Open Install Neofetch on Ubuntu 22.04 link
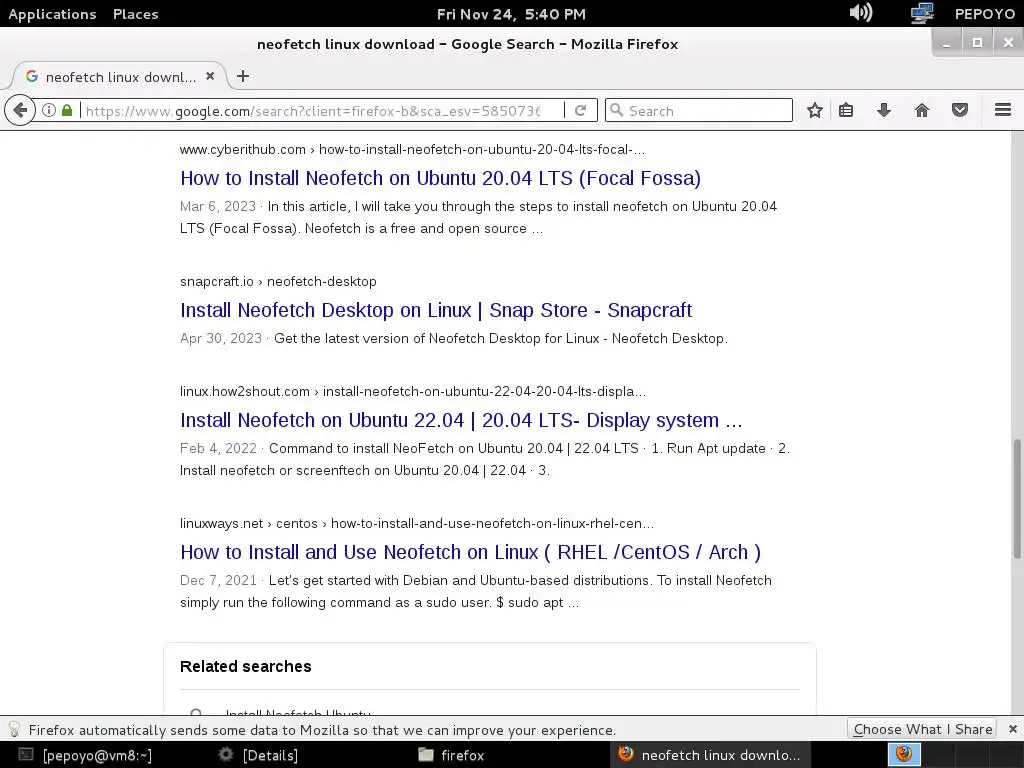The width and height of the screenshot is (1024, 768). tap(461, 420)
